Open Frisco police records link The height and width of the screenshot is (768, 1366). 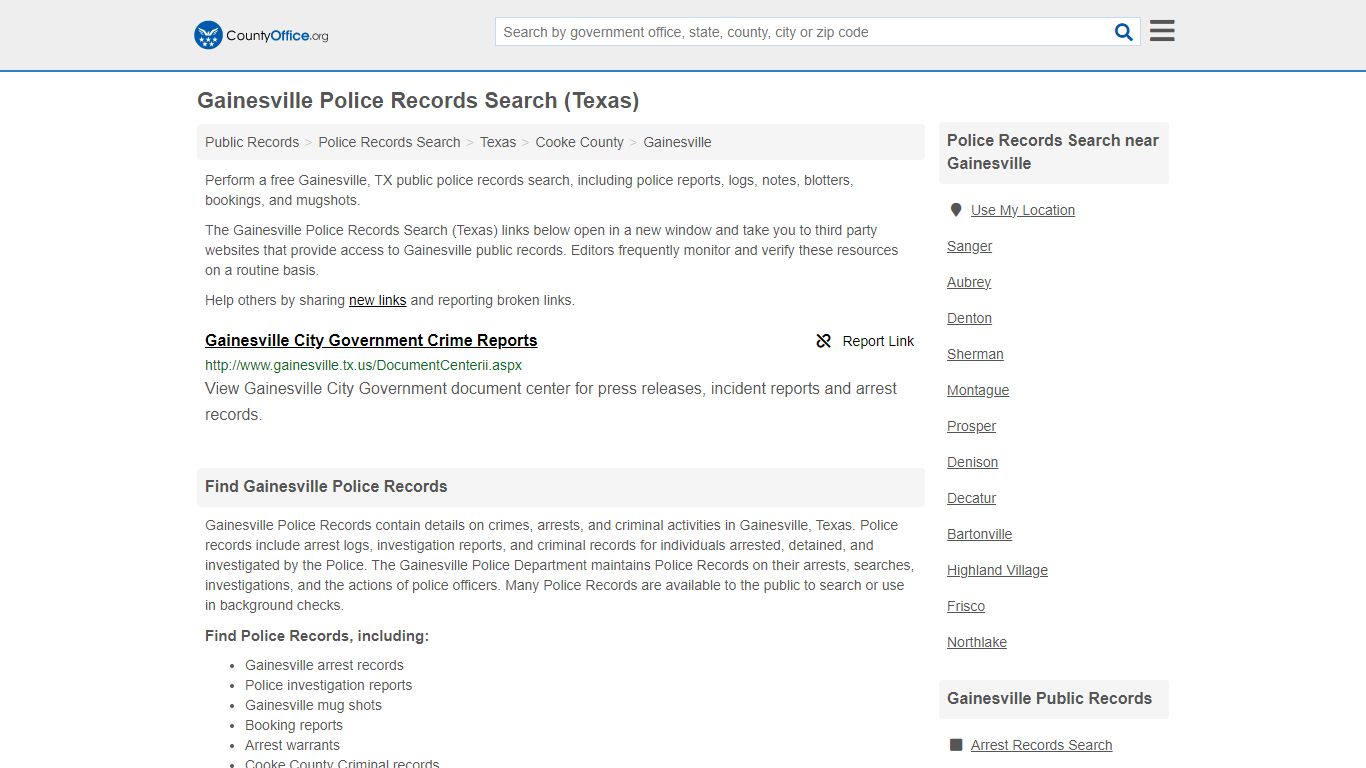(966, 606)
